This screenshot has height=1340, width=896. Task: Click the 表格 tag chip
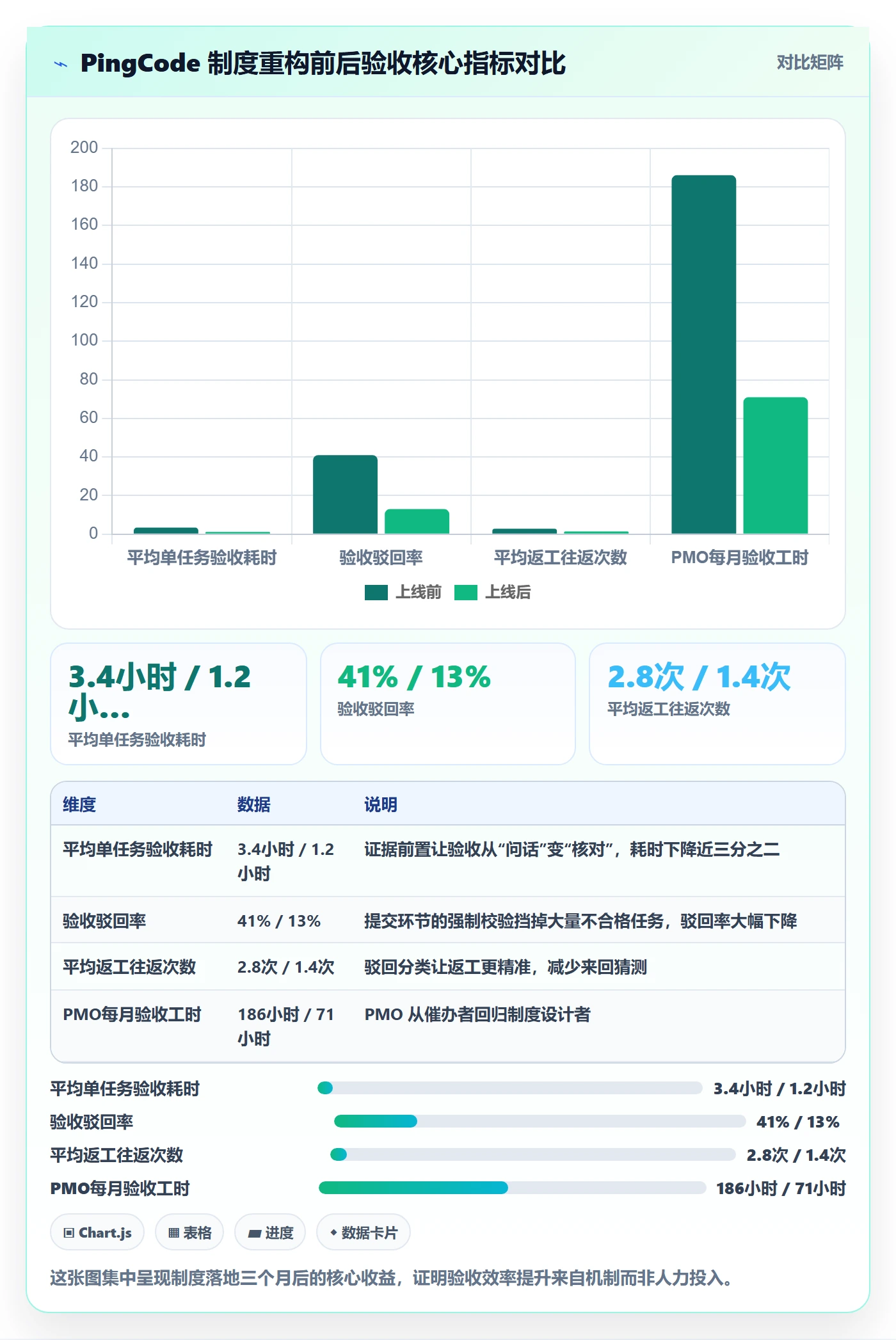[x=189, y=1232]
